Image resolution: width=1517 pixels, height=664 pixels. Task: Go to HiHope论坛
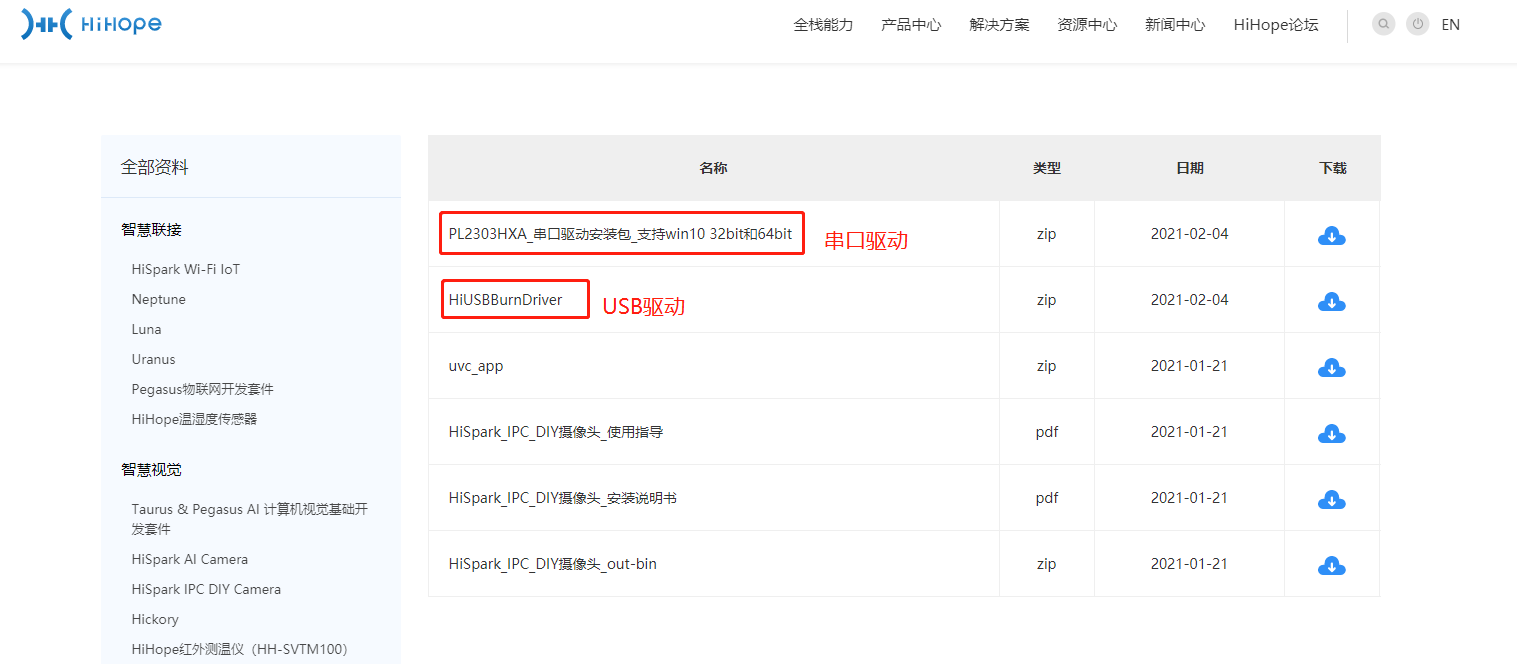pos(1276,25)
